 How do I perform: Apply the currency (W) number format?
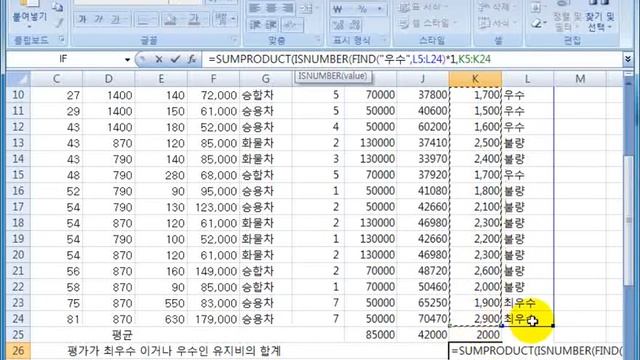tap(338, 9)
